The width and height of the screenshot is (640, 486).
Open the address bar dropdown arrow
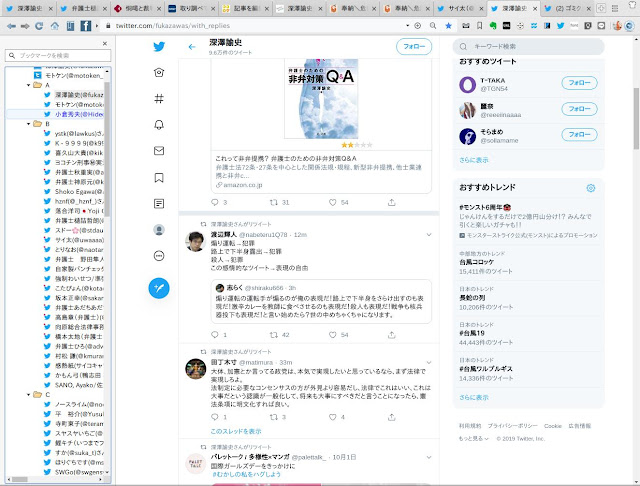pyautogui.click(x=407, y=25)
